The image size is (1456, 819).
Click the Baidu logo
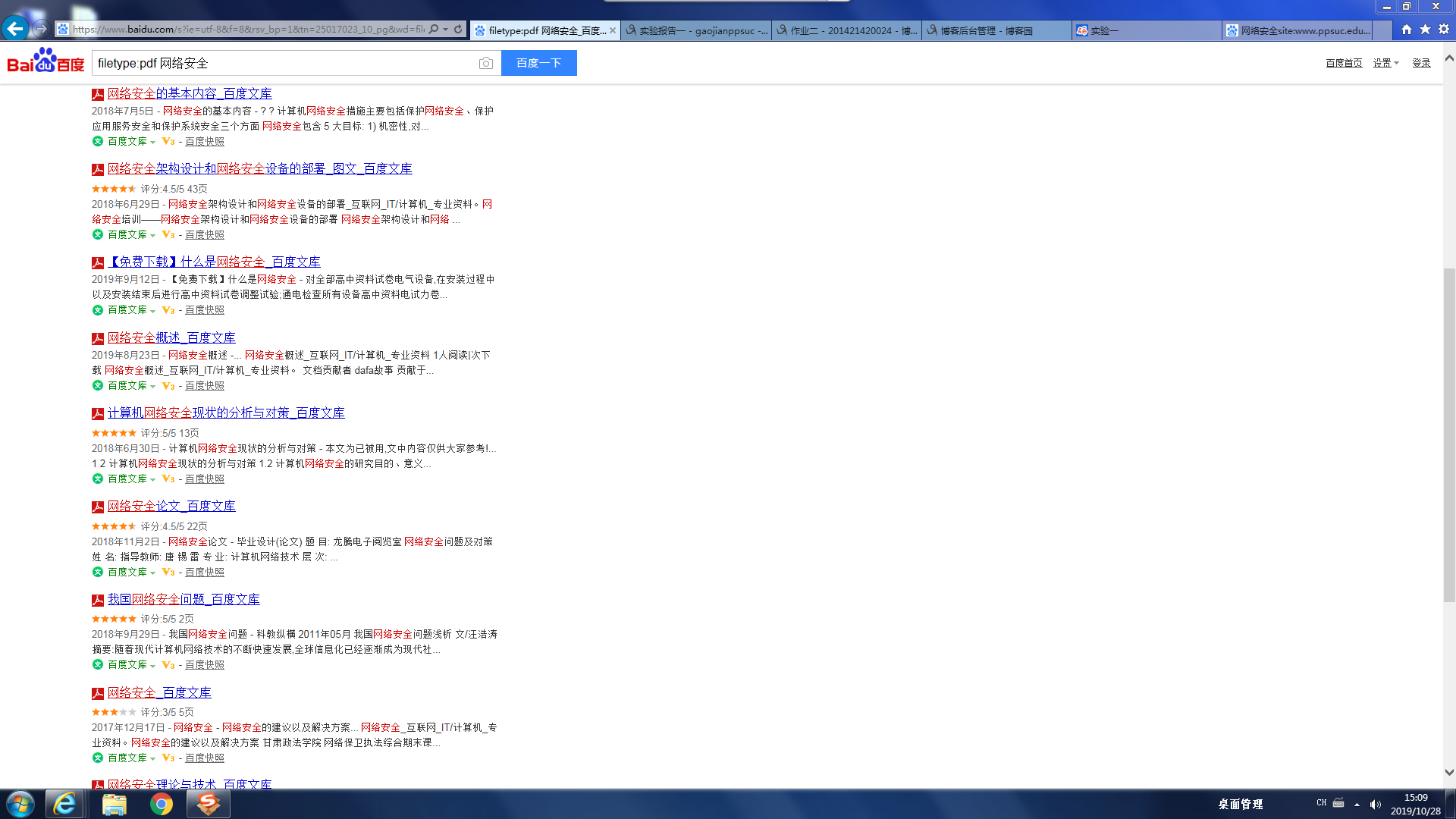point(45,61)
